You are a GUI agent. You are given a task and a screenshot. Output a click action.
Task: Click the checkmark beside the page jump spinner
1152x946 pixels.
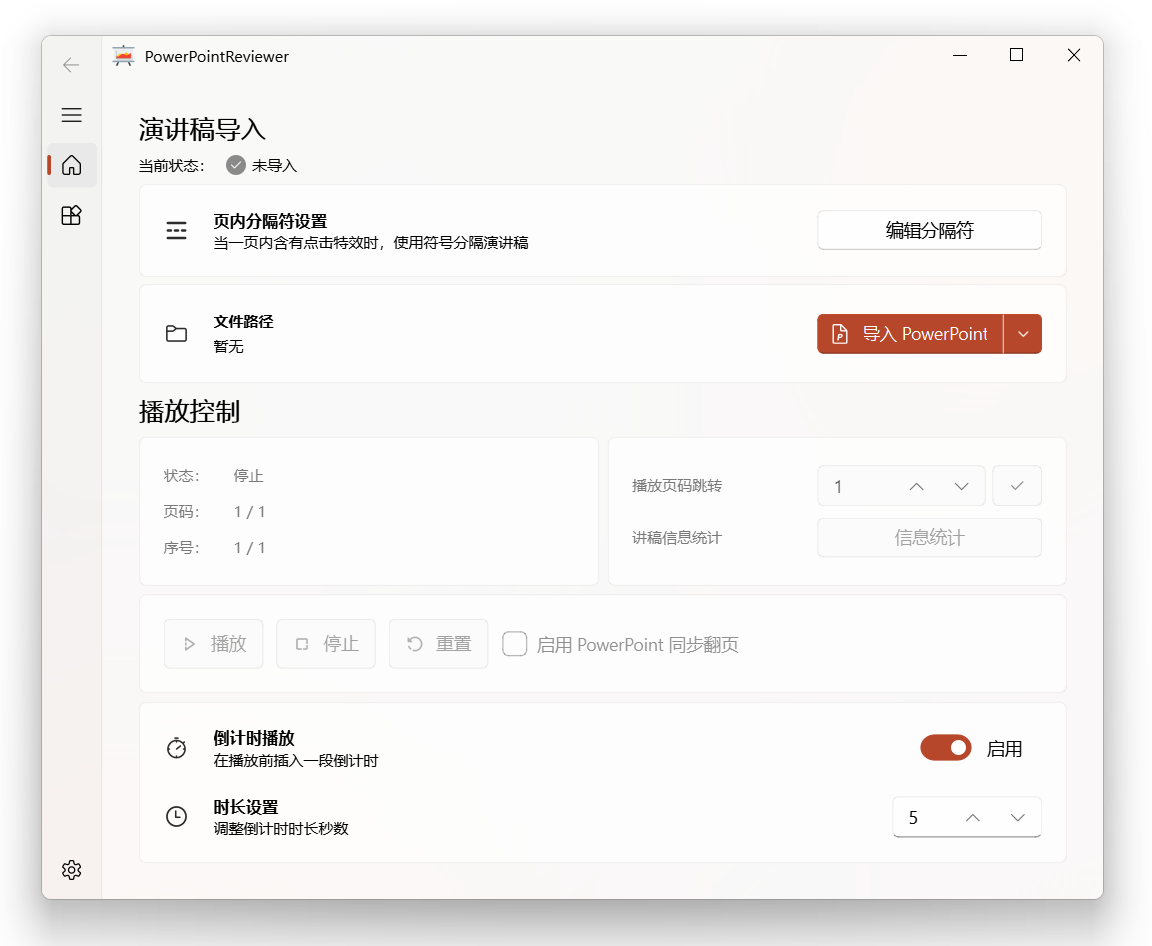[1017, 486]
